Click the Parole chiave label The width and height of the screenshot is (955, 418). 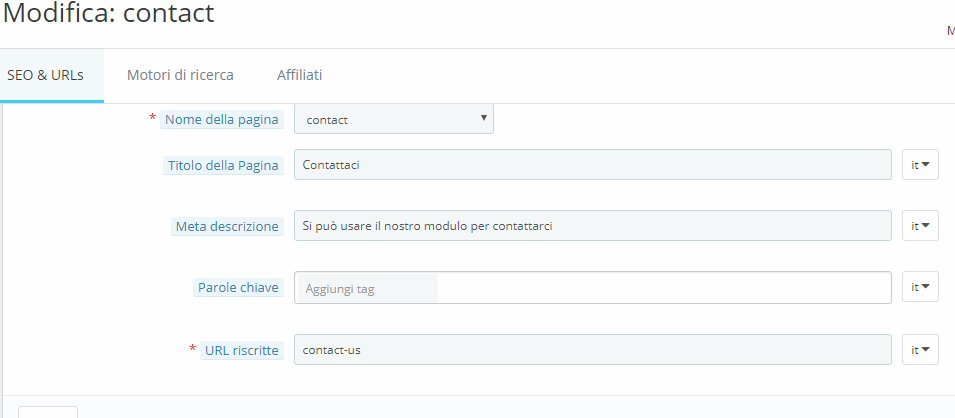240,288
